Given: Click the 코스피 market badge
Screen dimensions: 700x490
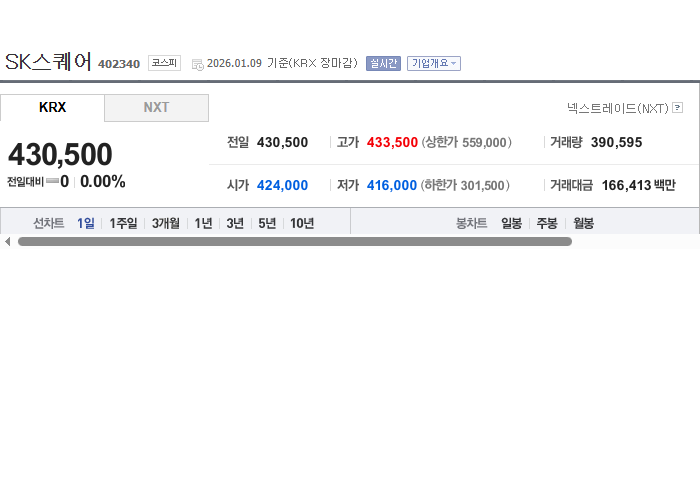Looking at the screenshot, I should pos(164,63).
